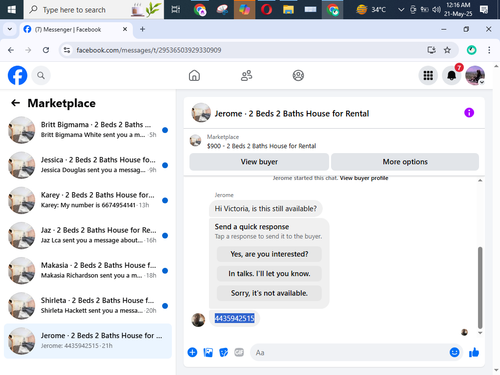Open the Groups icon in top navigation
The image size is (500, 375).
(298, 76)
